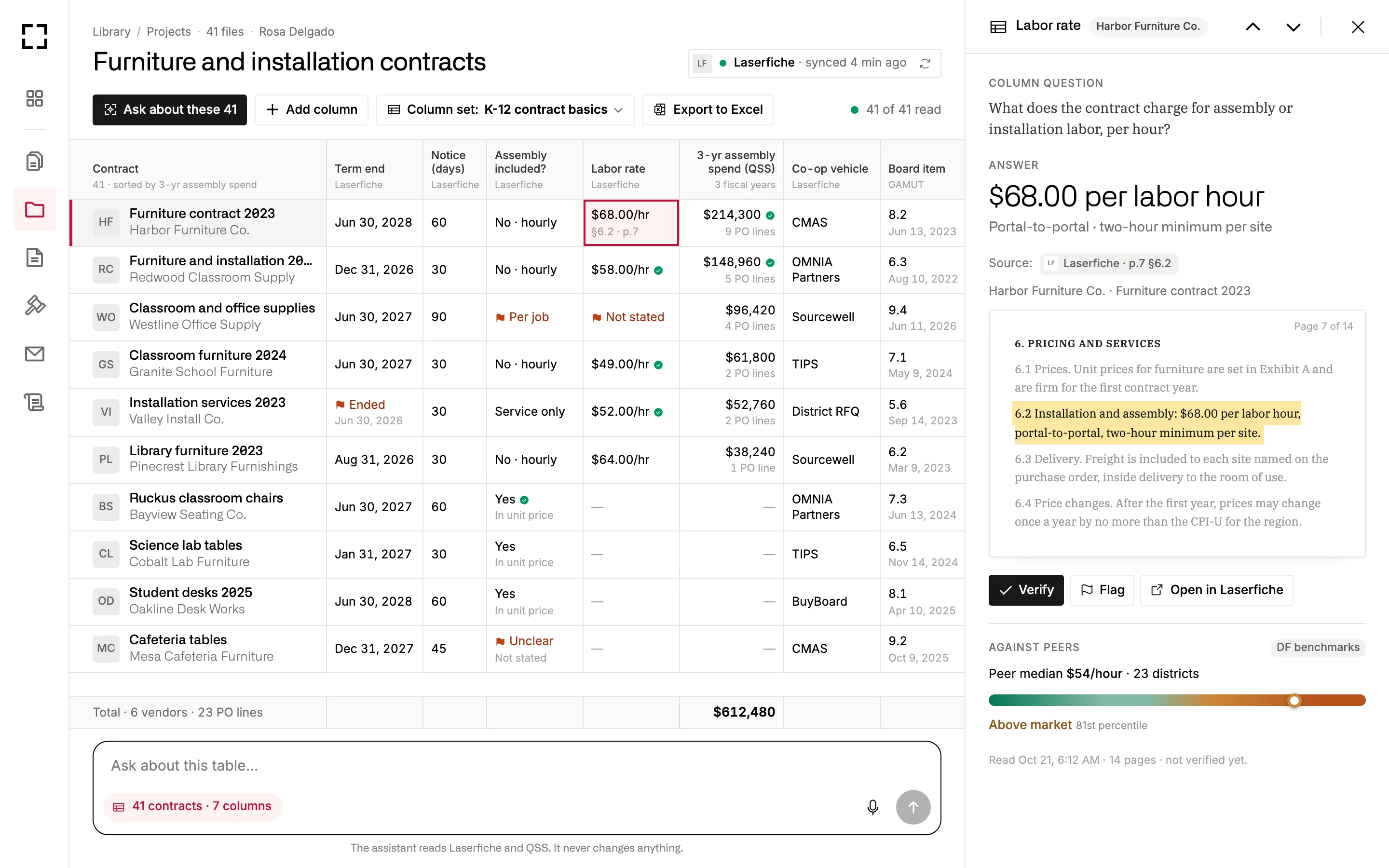
Task: Click the Not stated labor rate flag
Action: click(627, 317)
